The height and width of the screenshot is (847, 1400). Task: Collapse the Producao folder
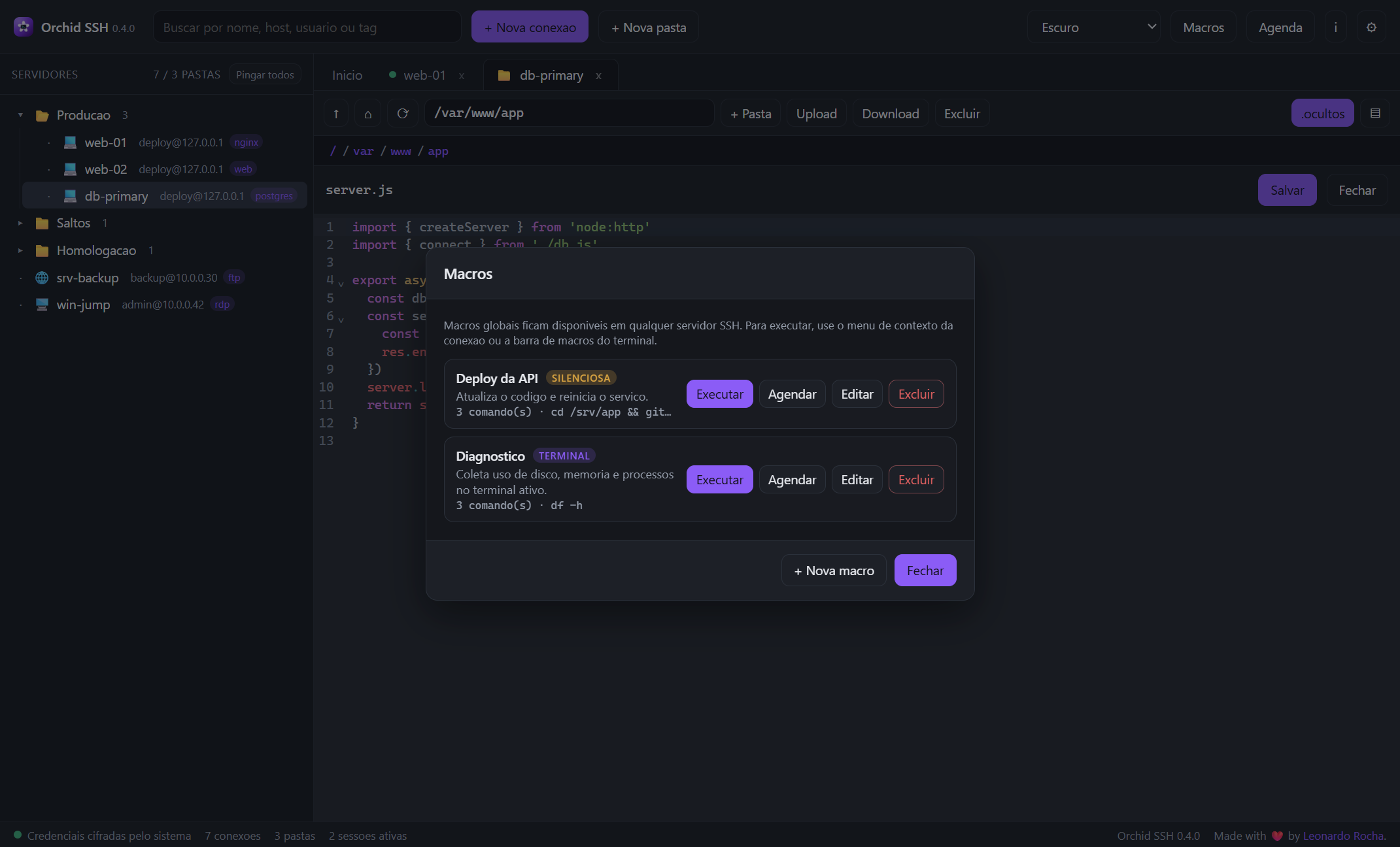[x=20, y=115]
